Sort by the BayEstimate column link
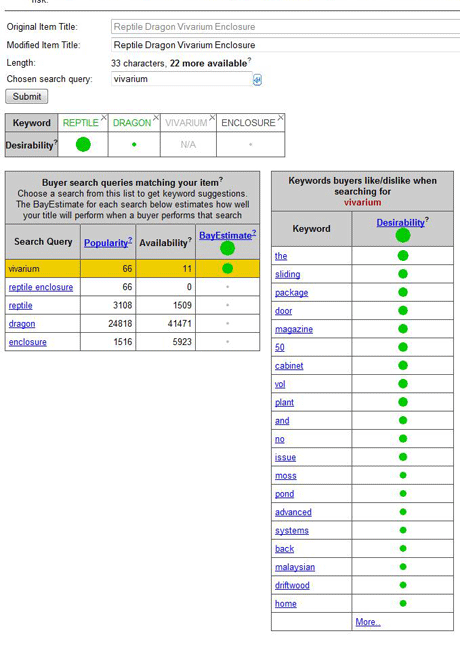 (227, 235)
